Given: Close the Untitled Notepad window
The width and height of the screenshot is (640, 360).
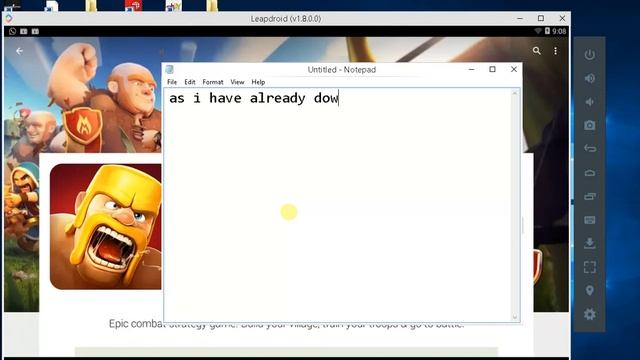Looking at the screenshot, I should (x=514, y=69).
